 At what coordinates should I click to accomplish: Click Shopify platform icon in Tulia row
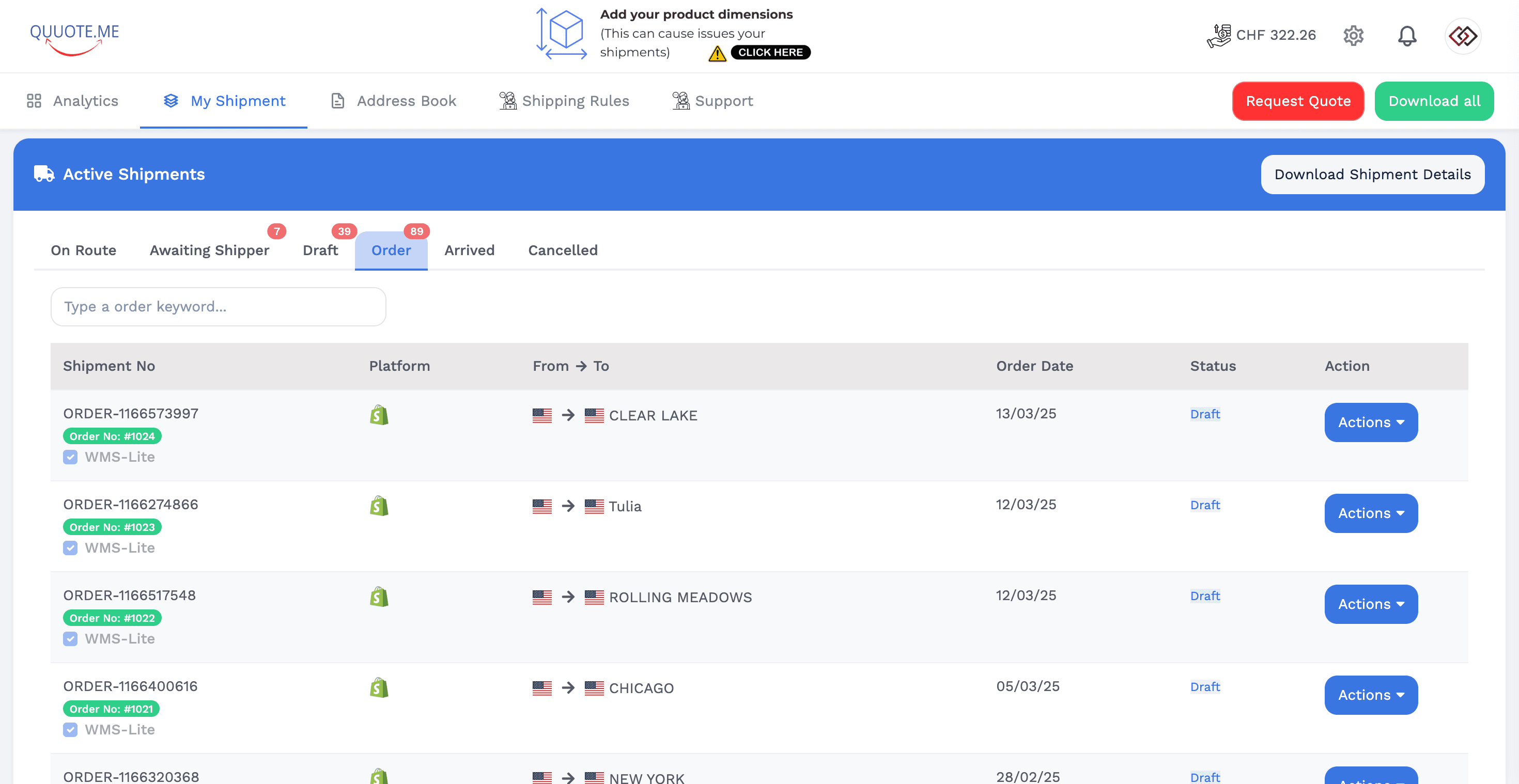pos(379,506)
